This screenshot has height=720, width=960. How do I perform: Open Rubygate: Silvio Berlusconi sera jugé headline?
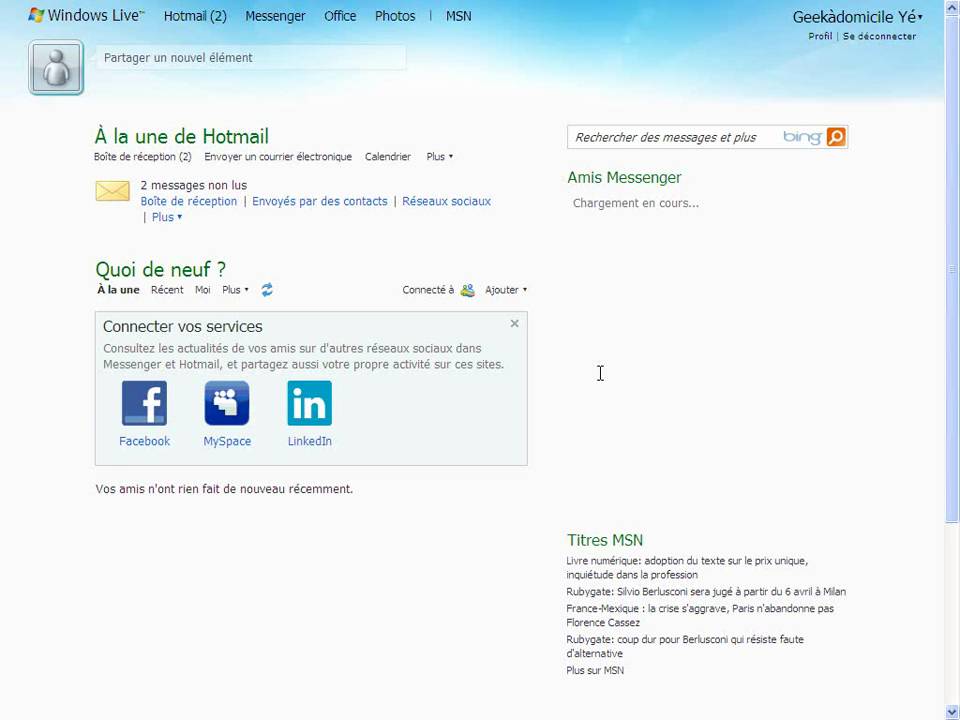point(706,592)
